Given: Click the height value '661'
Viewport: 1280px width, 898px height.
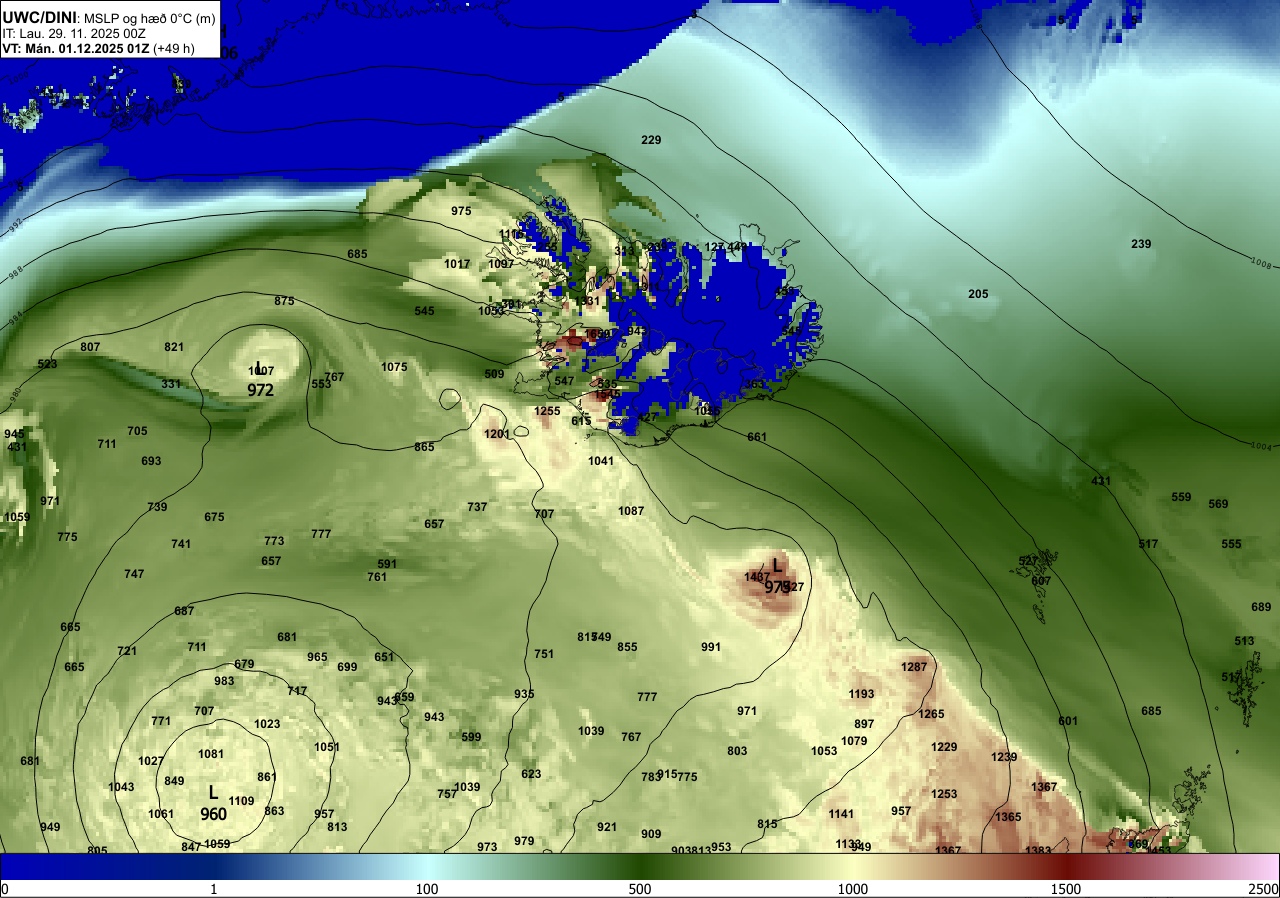Looking at the screenshot, I should (x=757, y=437).
